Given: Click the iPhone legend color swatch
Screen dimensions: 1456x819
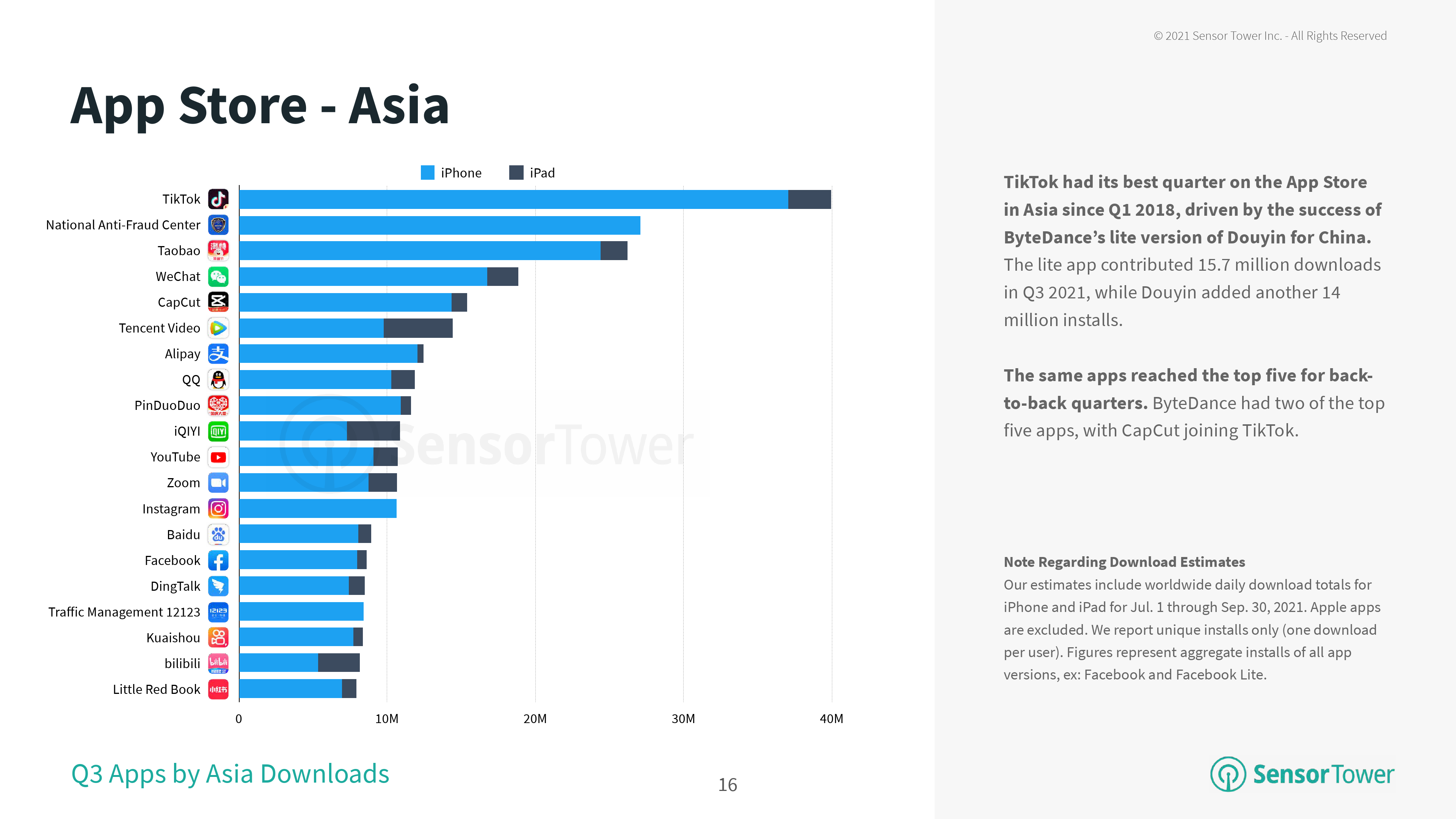Looking at the screenshot, I should tap(427, 173).
